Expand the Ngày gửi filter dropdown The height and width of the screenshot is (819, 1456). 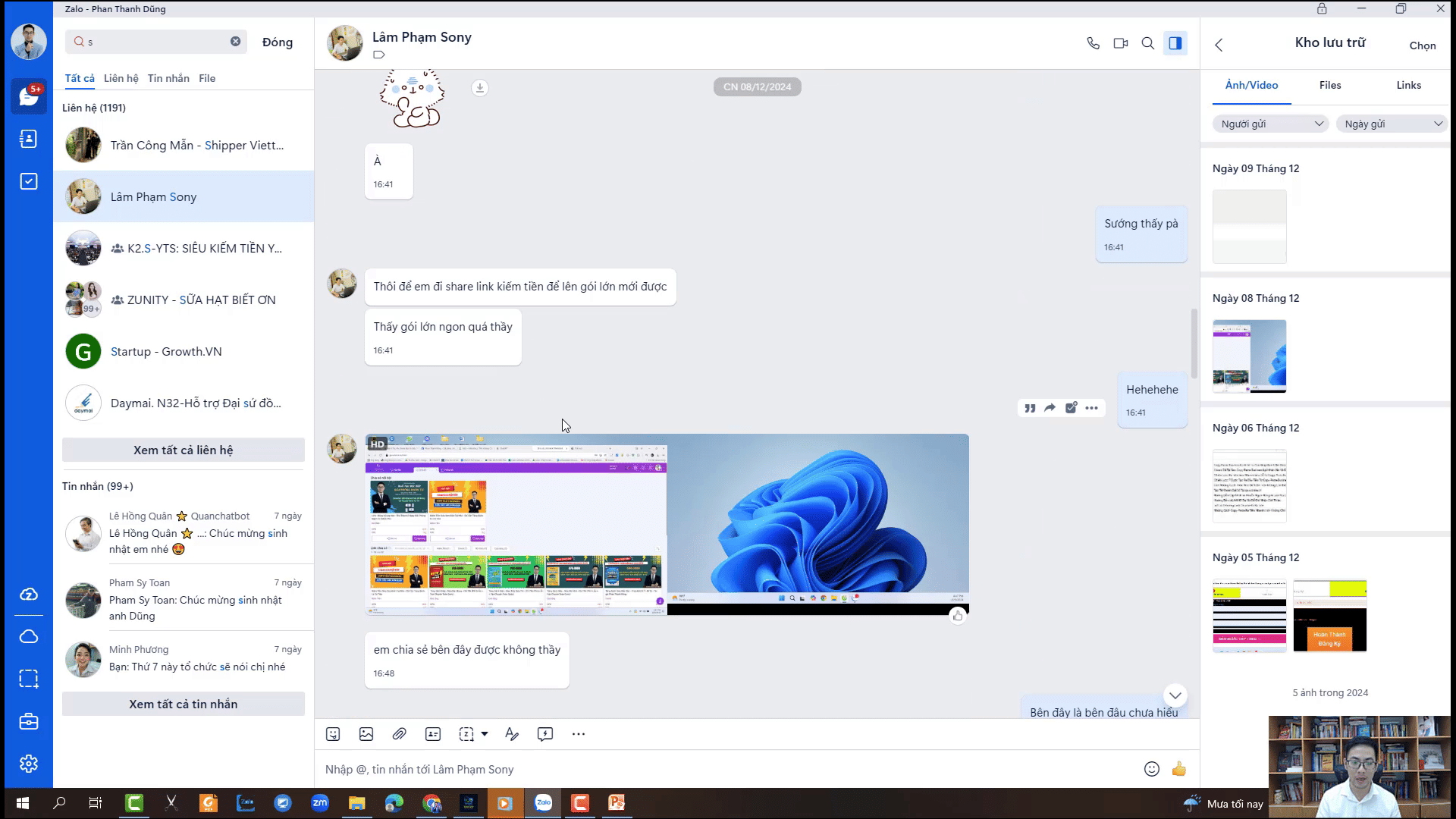coord(1392,124)
